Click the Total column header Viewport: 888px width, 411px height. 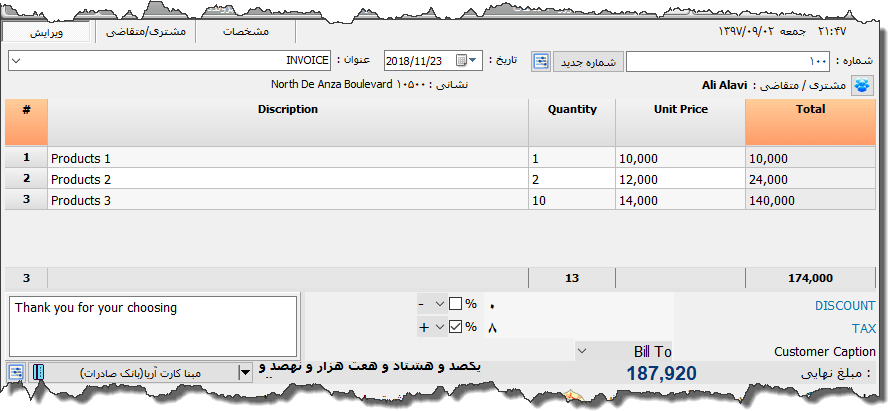click(x=810, y=123)
